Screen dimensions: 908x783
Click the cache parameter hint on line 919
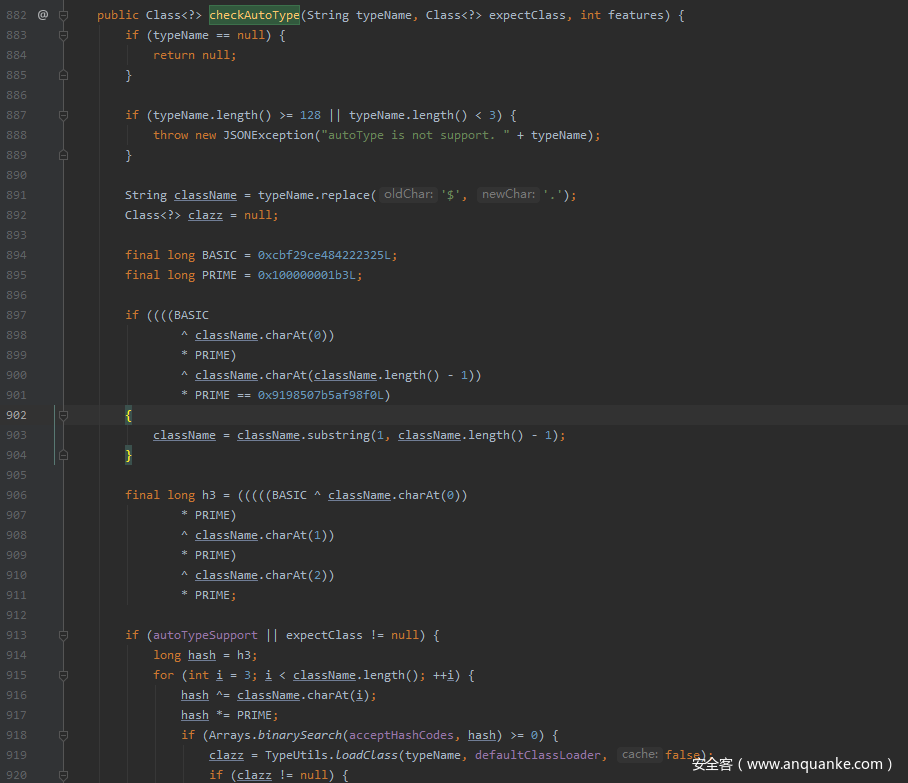[x=639, y=754]
